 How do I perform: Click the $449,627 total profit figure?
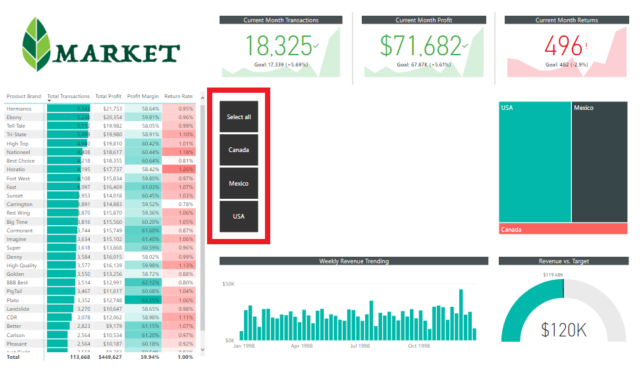(x=110, y=357)
